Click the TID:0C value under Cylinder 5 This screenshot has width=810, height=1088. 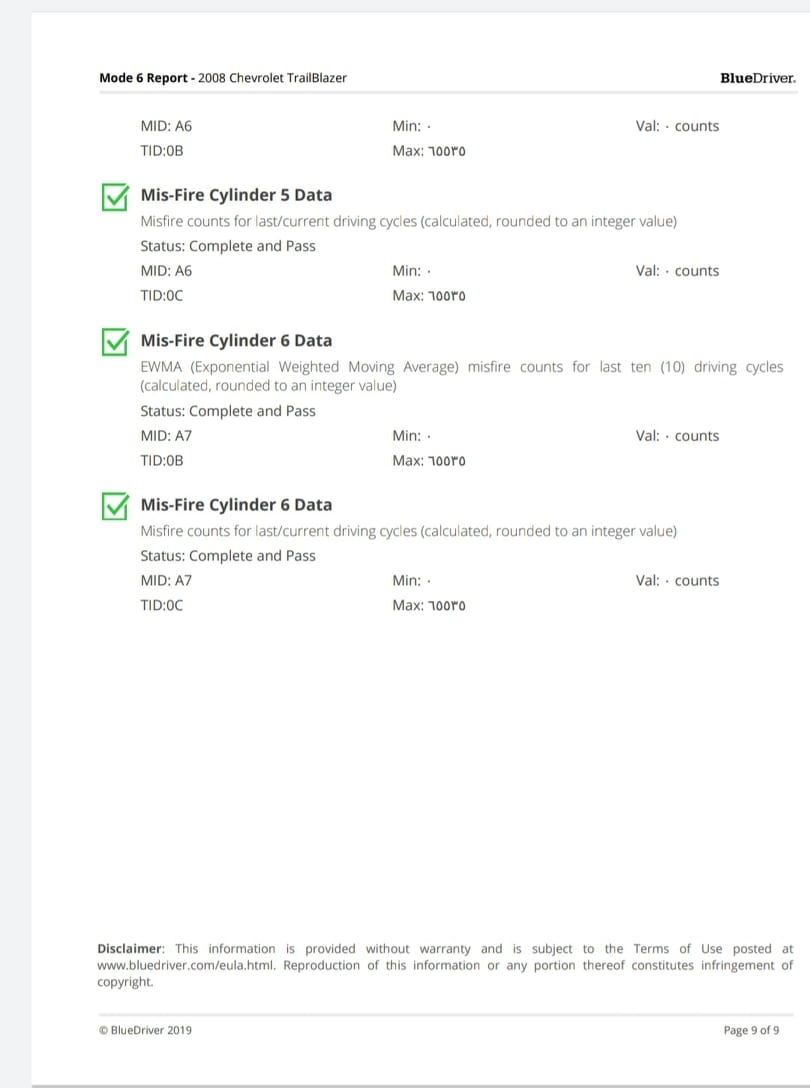click(x=162, y=296)
